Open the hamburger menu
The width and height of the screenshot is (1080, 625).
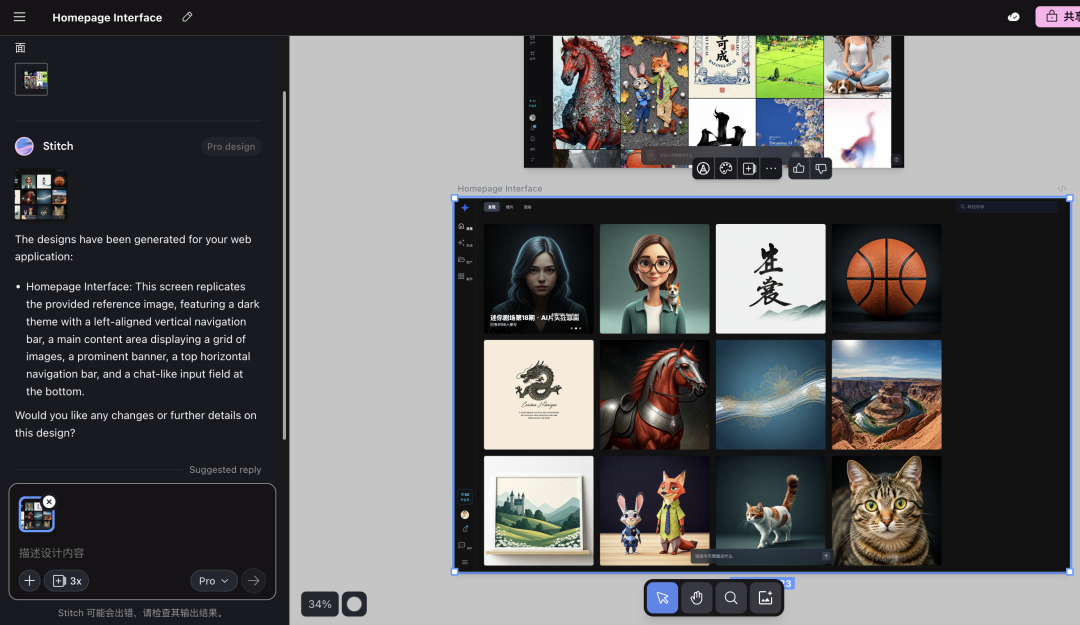point(19,17)
